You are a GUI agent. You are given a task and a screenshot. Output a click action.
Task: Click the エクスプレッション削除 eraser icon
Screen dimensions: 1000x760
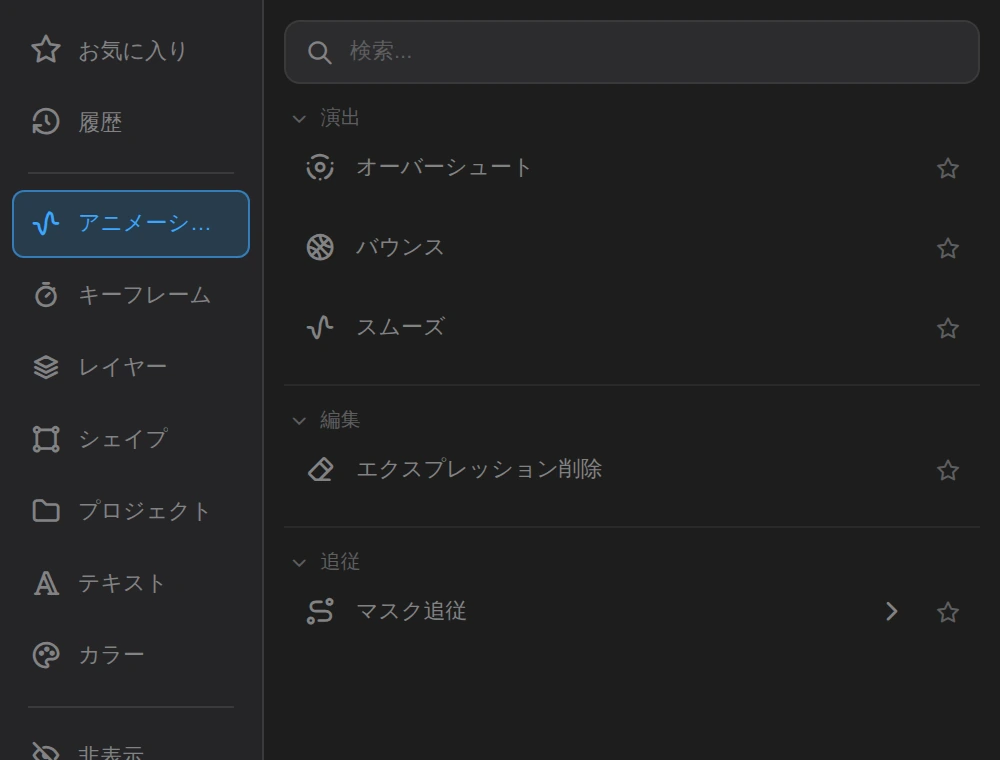[x=320, y=469]
